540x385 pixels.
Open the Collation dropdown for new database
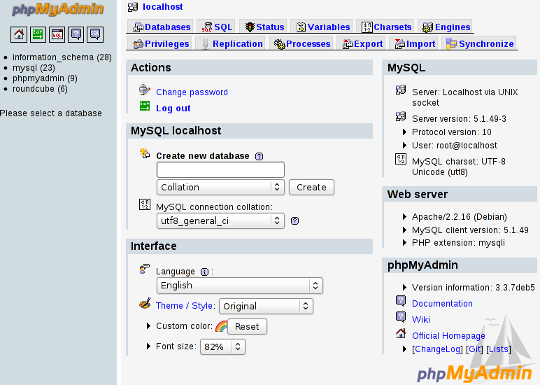220,187
